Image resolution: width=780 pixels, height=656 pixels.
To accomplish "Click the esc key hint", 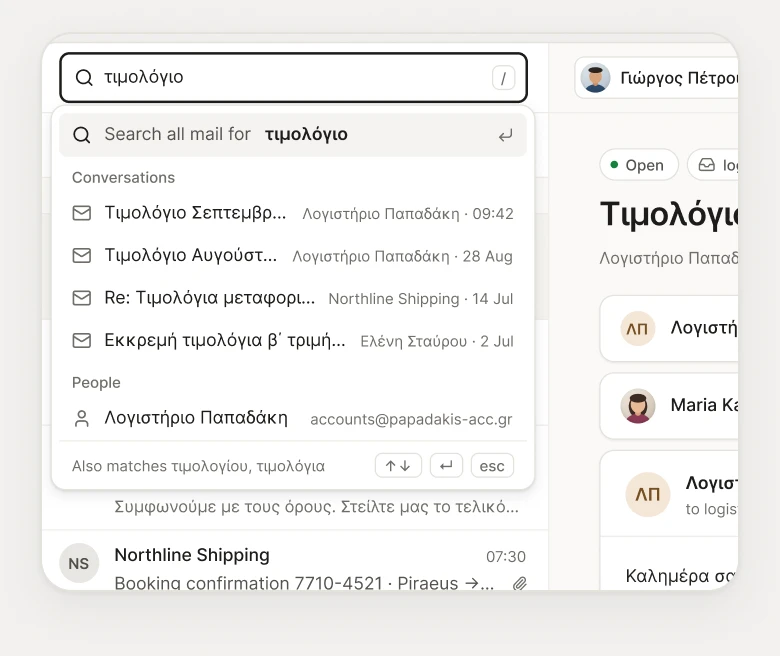I will 492,466.
